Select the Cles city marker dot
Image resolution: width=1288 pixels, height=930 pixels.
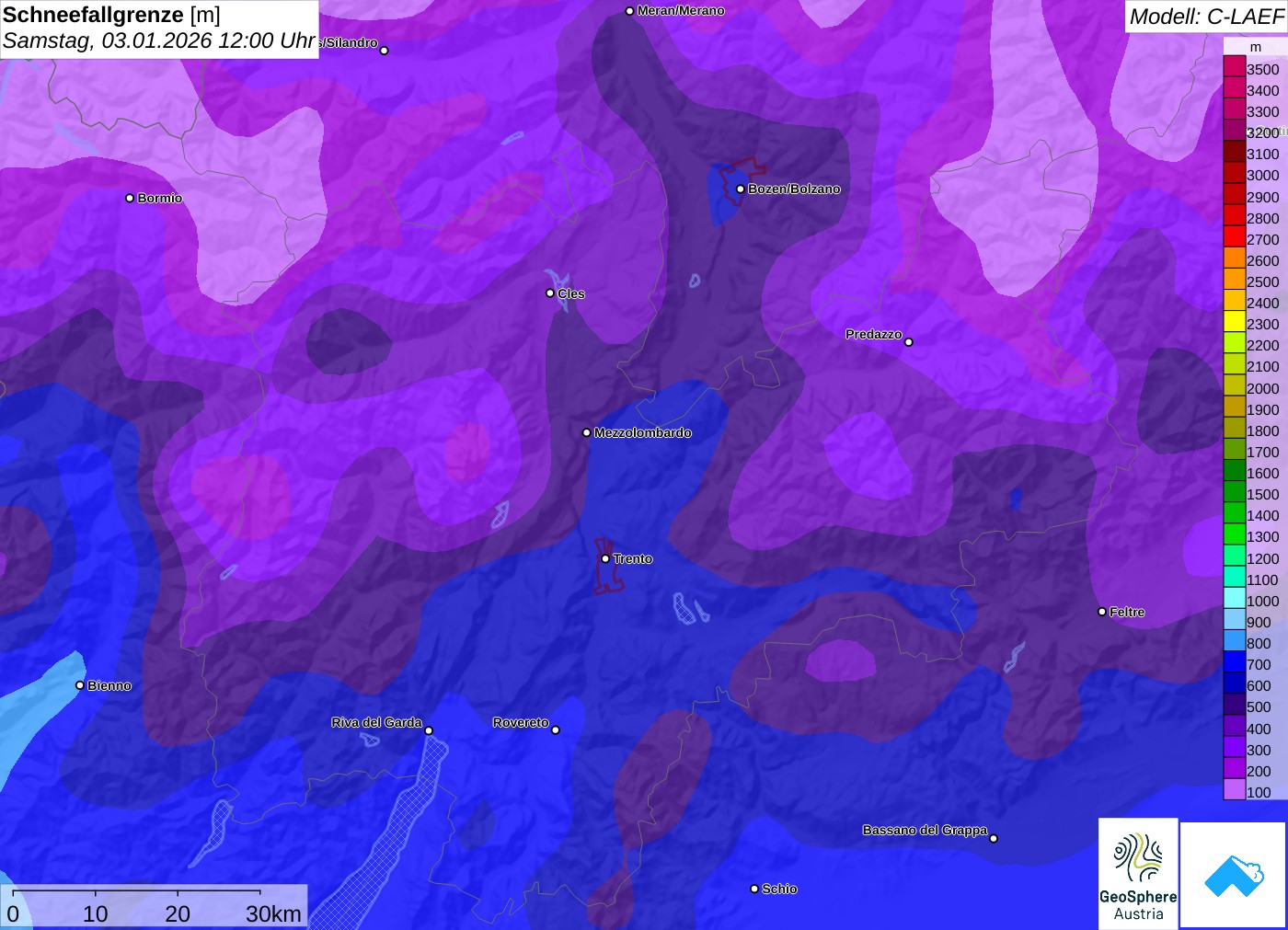tap(550, 293)
